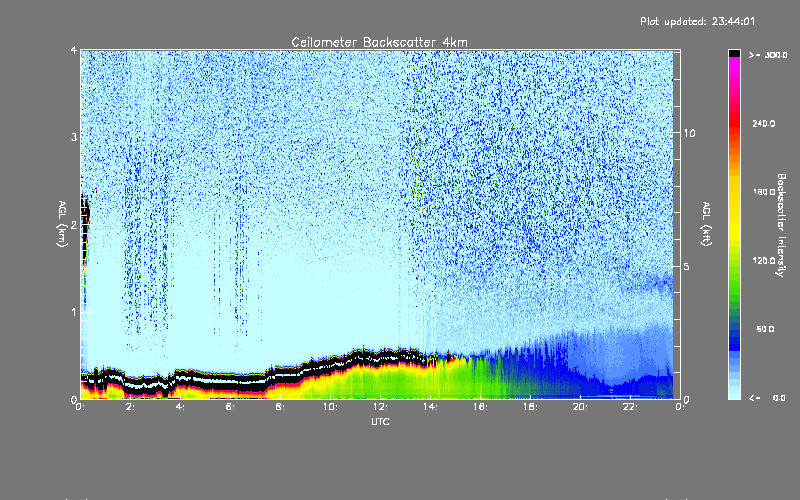This screenshot has height=500, width=800.
Task: Click the '4' tick on the km axis
Action: tap(74, 50)
